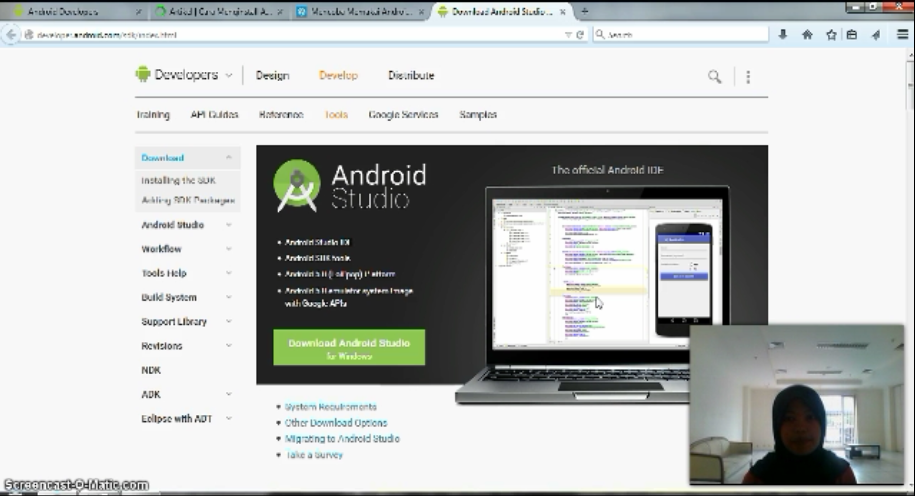This screenshot has width=915, height=496.
Task: Focus the browser address bar
Action: [x=298, y=35]
